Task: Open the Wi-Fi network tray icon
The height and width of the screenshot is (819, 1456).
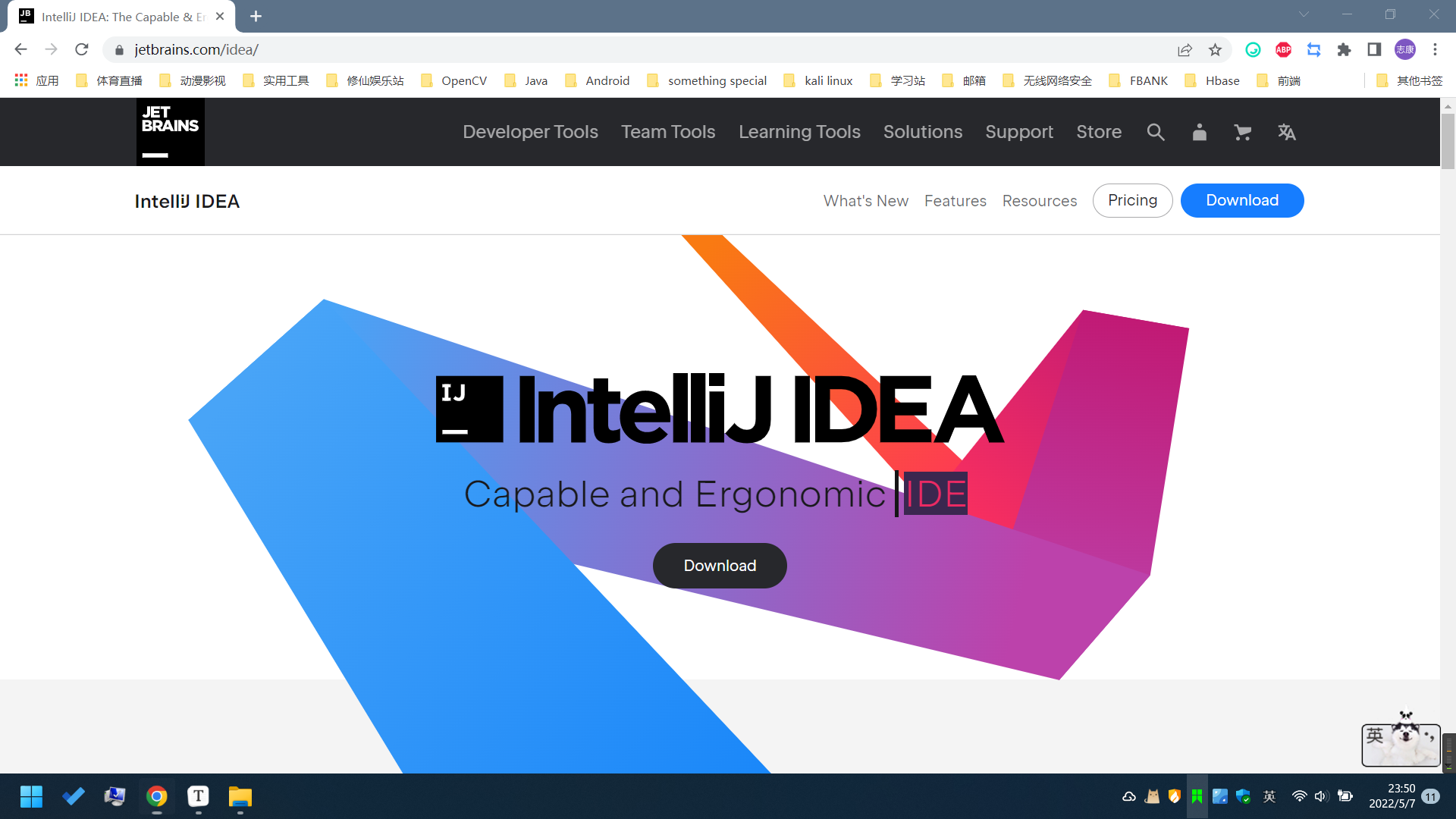Action: tap(1299, 796)
